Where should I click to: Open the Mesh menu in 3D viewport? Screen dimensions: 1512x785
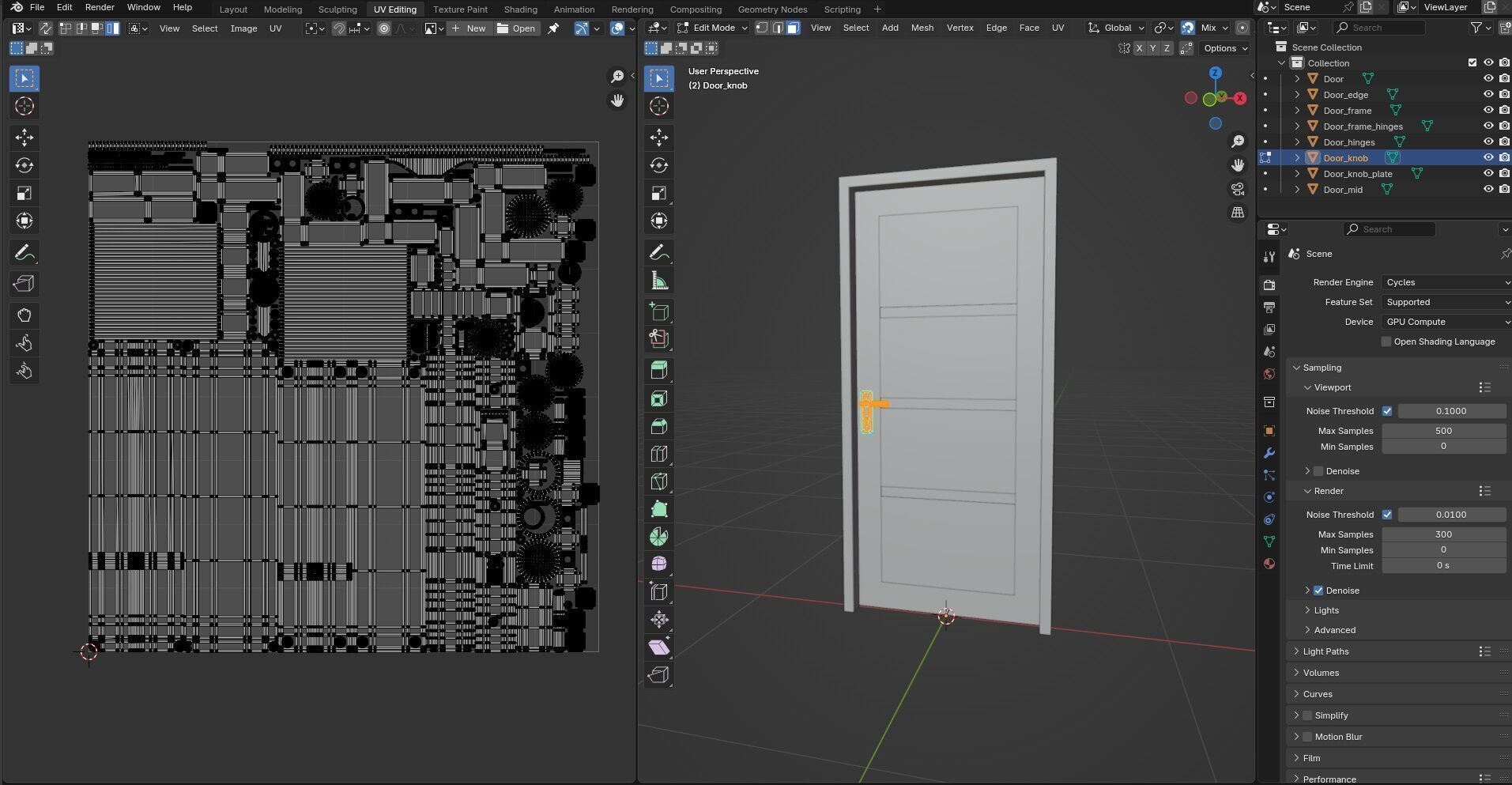[922, 28]
